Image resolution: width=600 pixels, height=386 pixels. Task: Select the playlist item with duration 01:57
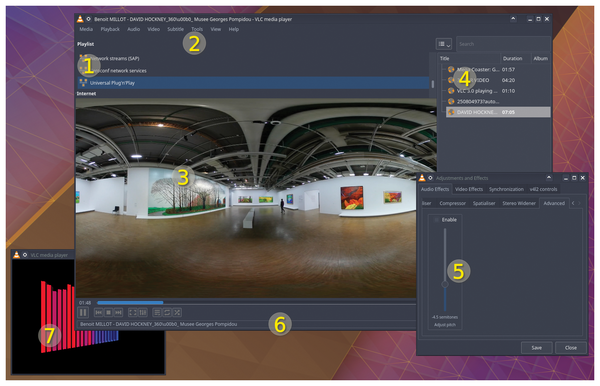coord(498,69)
